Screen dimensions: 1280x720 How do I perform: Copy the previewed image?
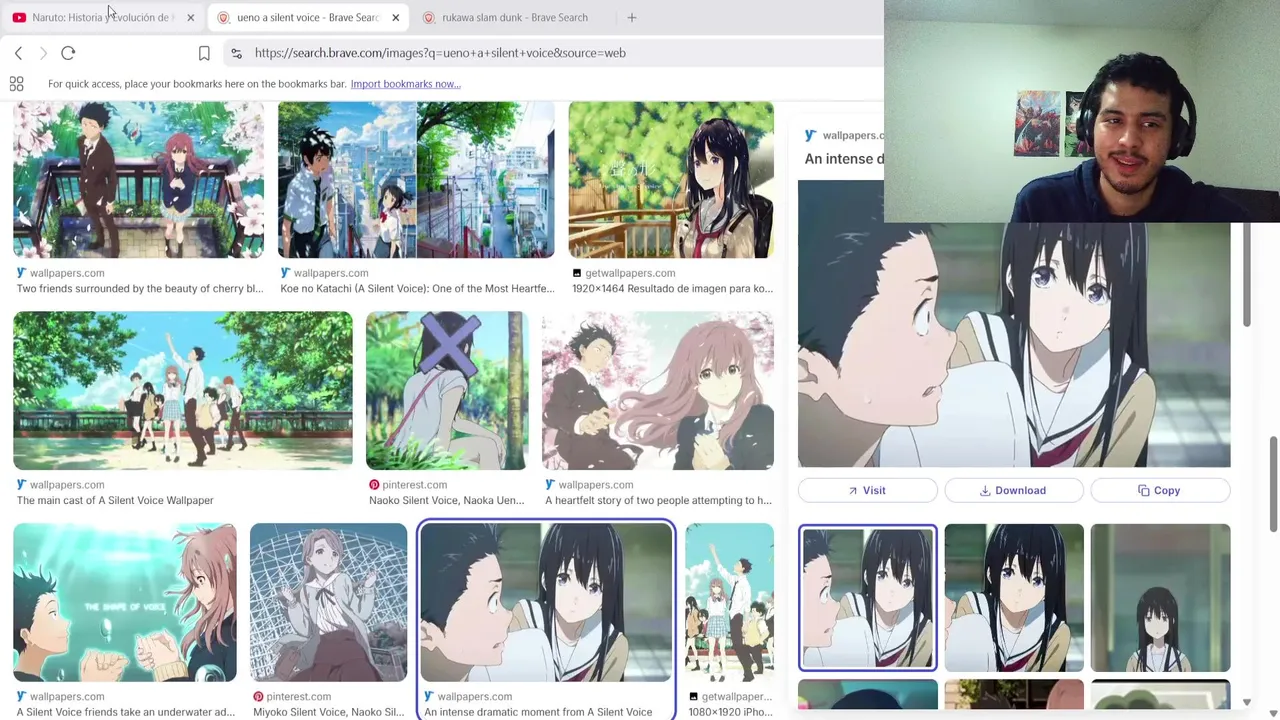click(1160, 490)
